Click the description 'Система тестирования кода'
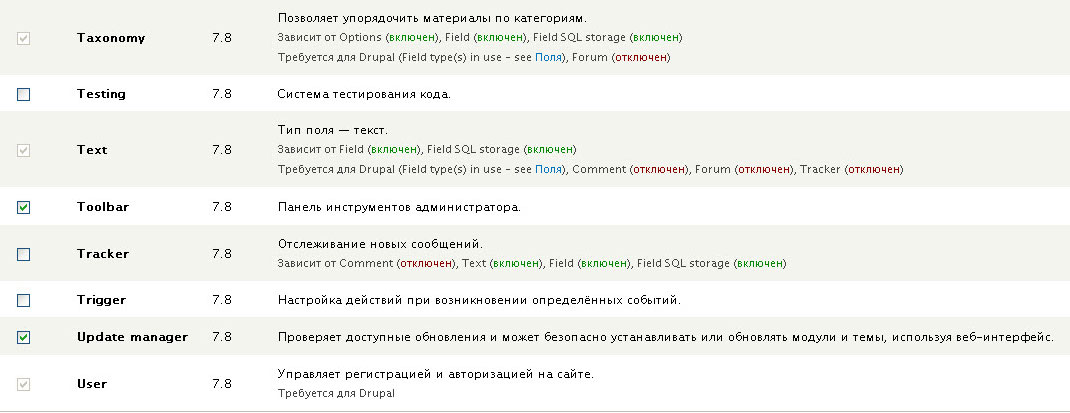 coord(364,95)
